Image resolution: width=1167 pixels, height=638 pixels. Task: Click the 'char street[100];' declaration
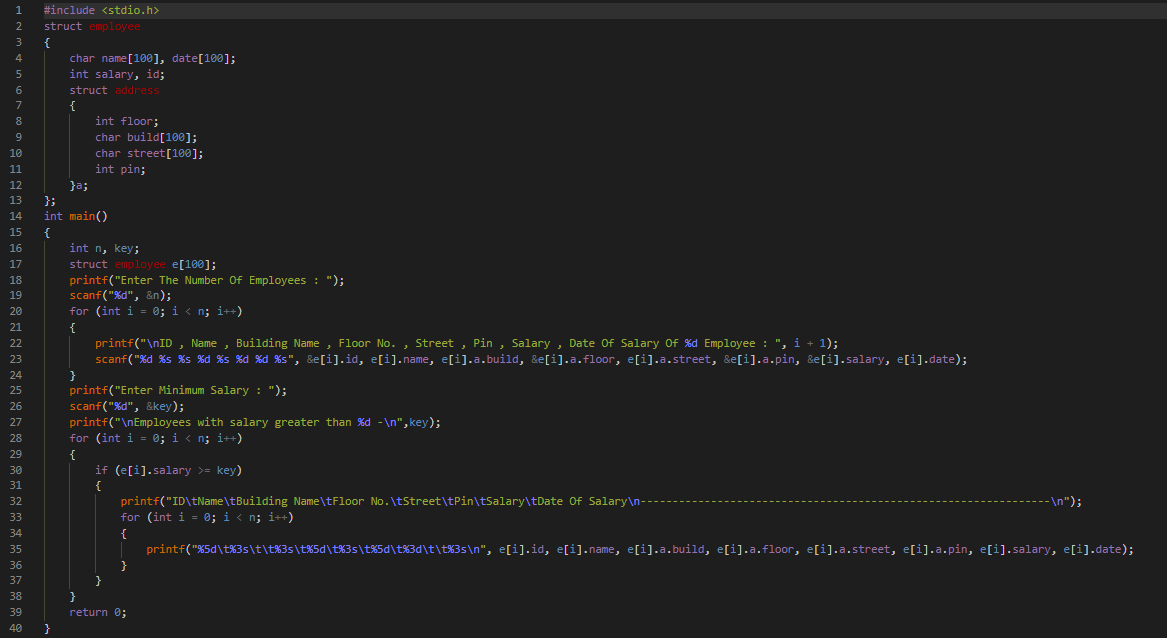click(149, 153)
